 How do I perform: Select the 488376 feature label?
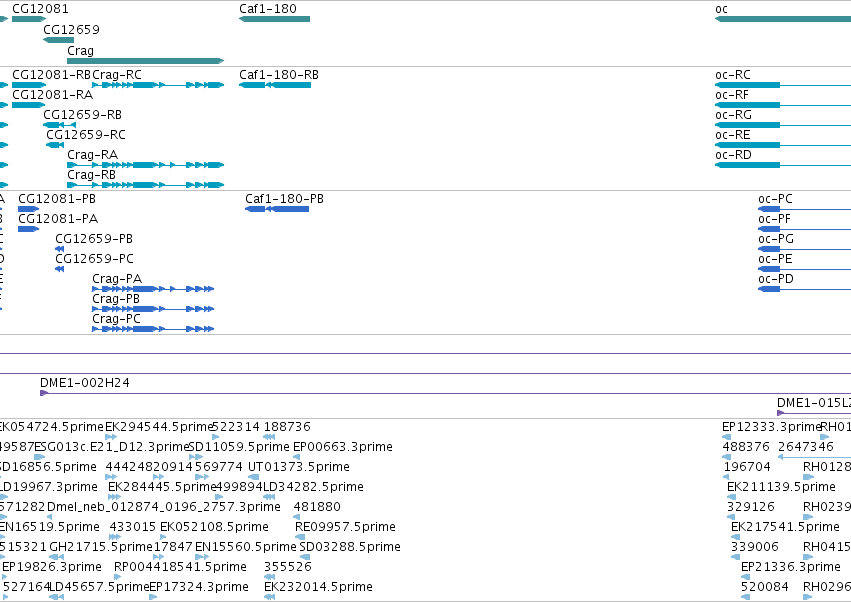(x=746, y=447)
